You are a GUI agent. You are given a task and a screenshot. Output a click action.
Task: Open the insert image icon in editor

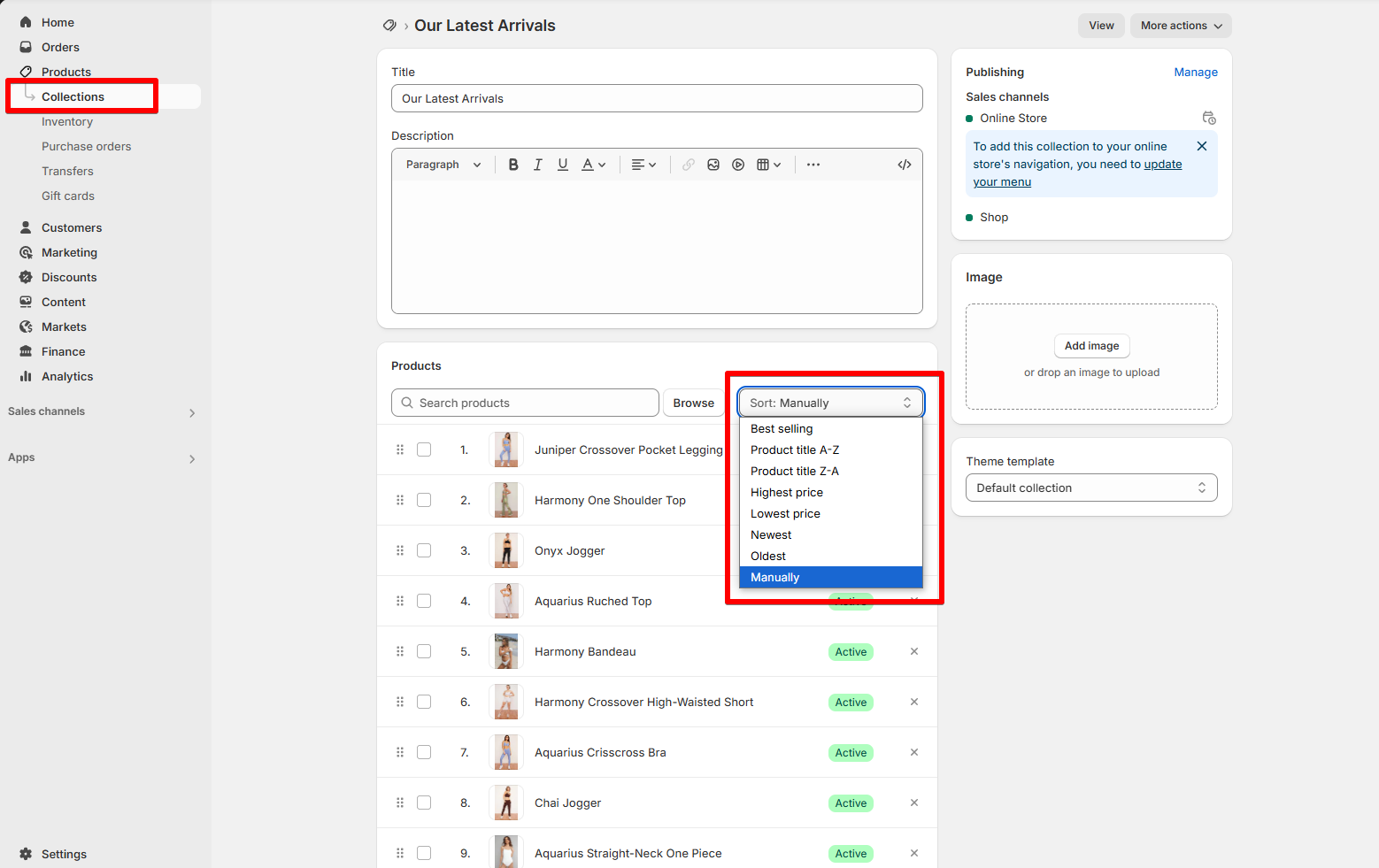click(x=713, y=165)
